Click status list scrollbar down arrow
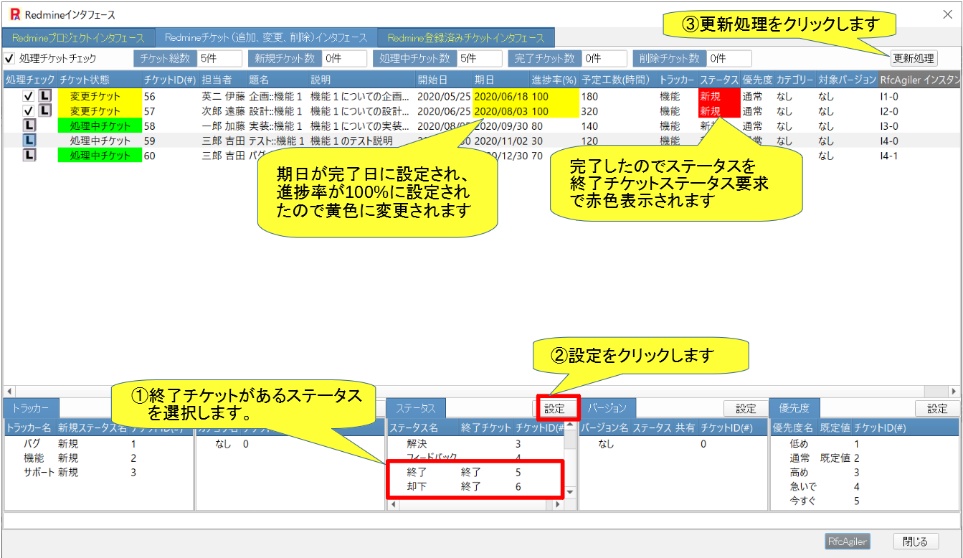 tap(571, 492)
